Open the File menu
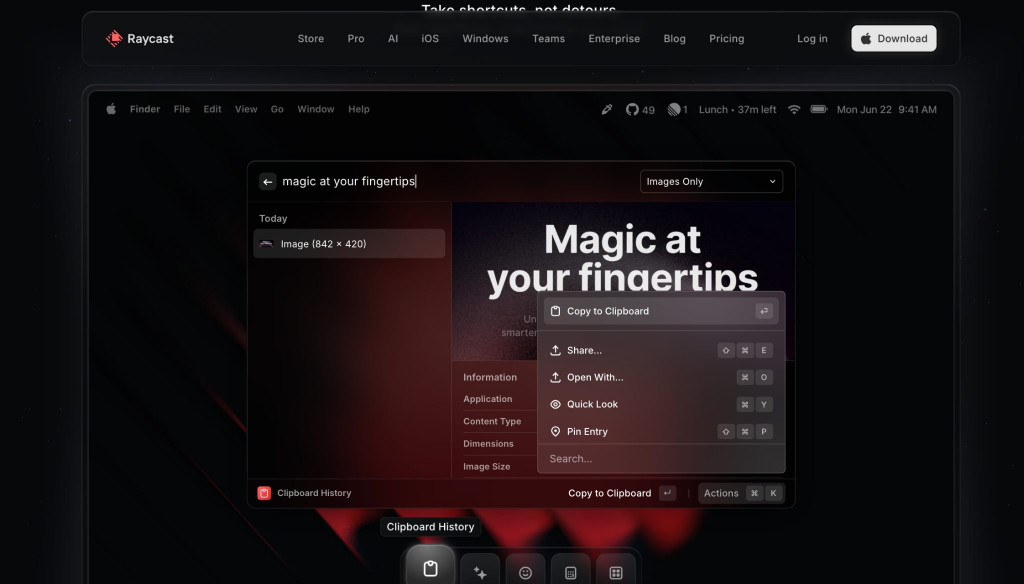The image size is (1024, 584). (x=182, y=109)
